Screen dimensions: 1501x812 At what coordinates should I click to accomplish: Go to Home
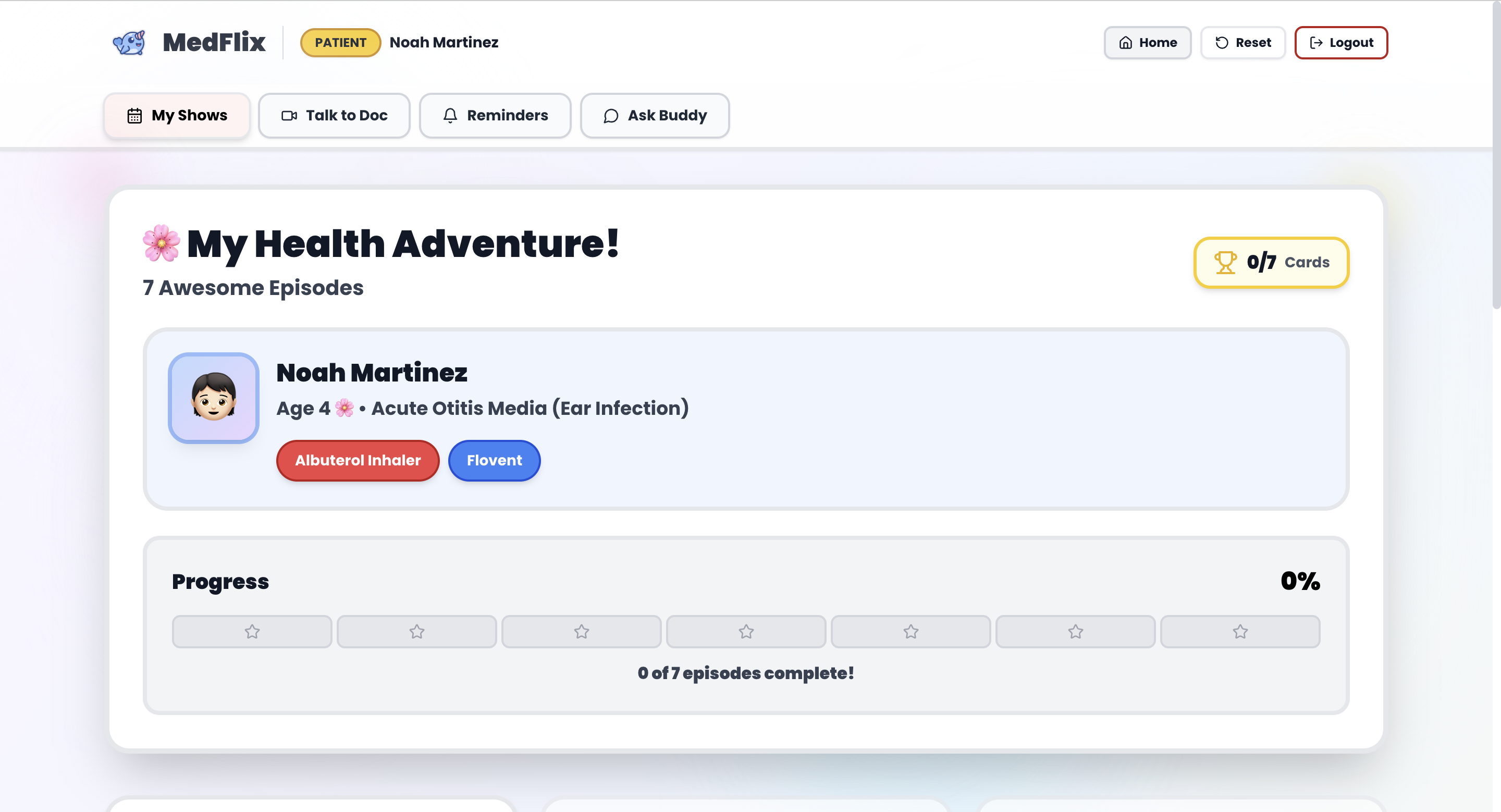coord(1147,43)
